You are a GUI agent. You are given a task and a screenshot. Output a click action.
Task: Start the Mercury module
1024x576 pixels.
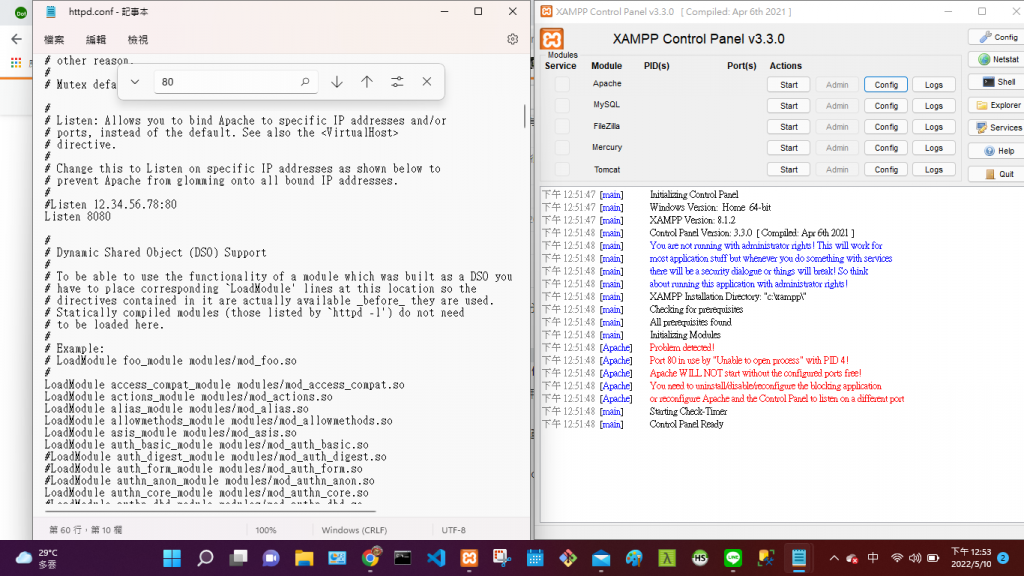(x=789, y=148)
